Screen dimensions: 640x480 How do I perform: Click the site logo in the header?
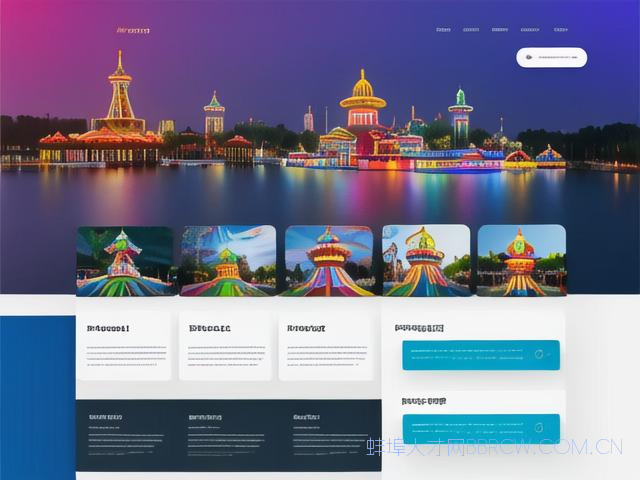point(132,30)
